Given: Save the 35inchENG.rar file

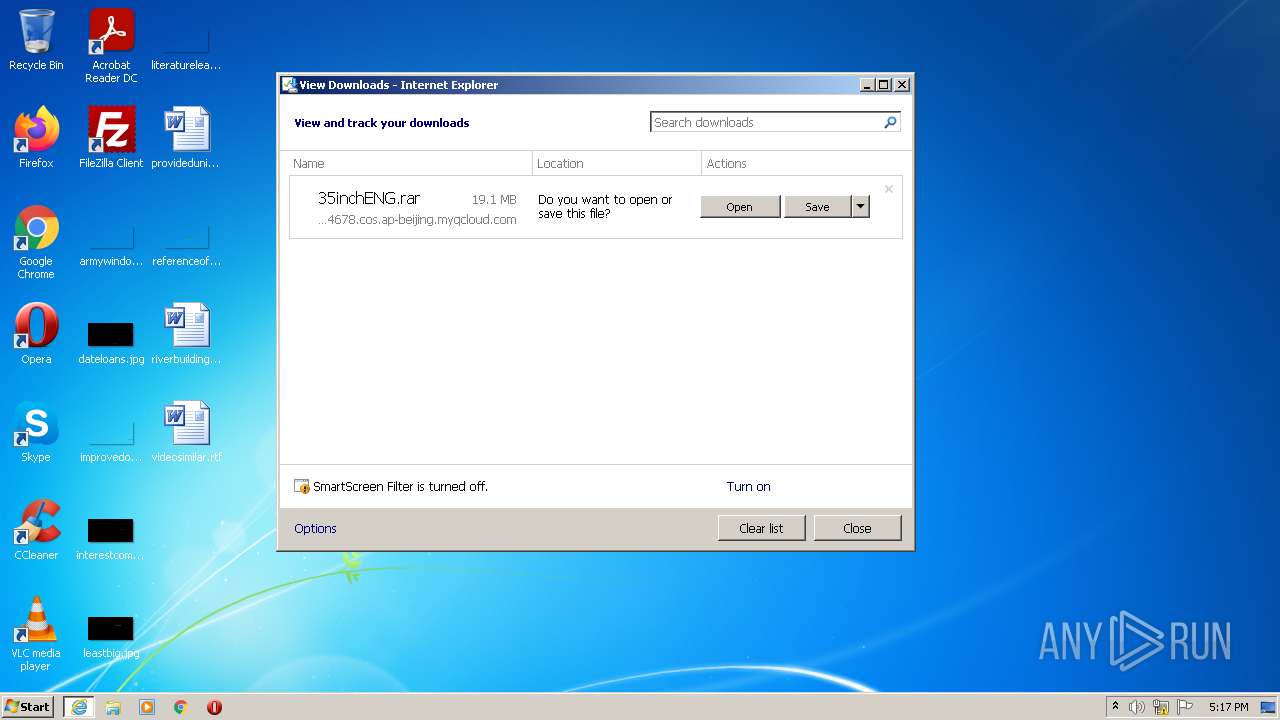Looking at the screenshot, I should [x=818, y=207].
